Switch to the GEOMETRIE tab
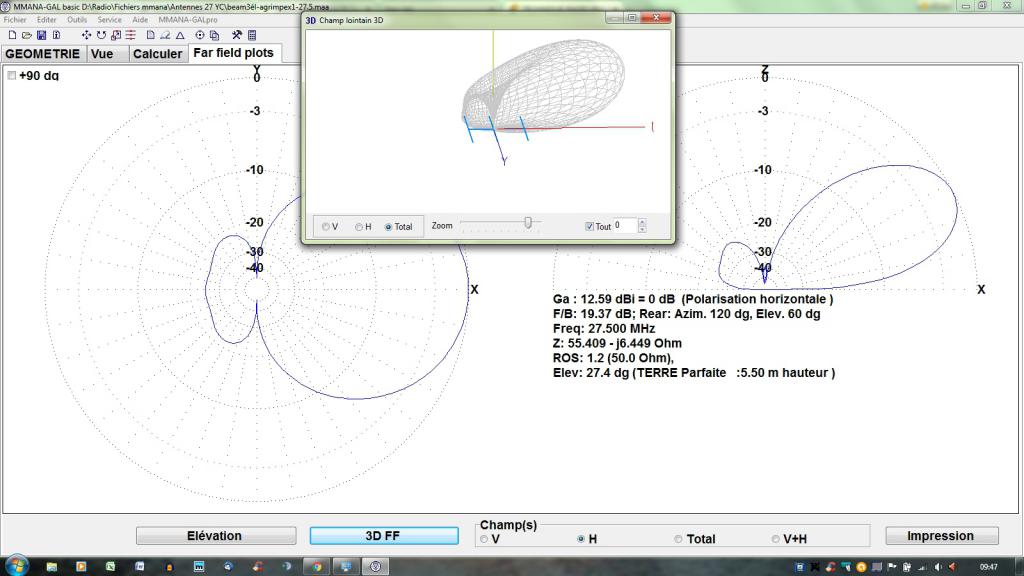The height and width of the screenshot is (576, 1024). pos(42,54)
